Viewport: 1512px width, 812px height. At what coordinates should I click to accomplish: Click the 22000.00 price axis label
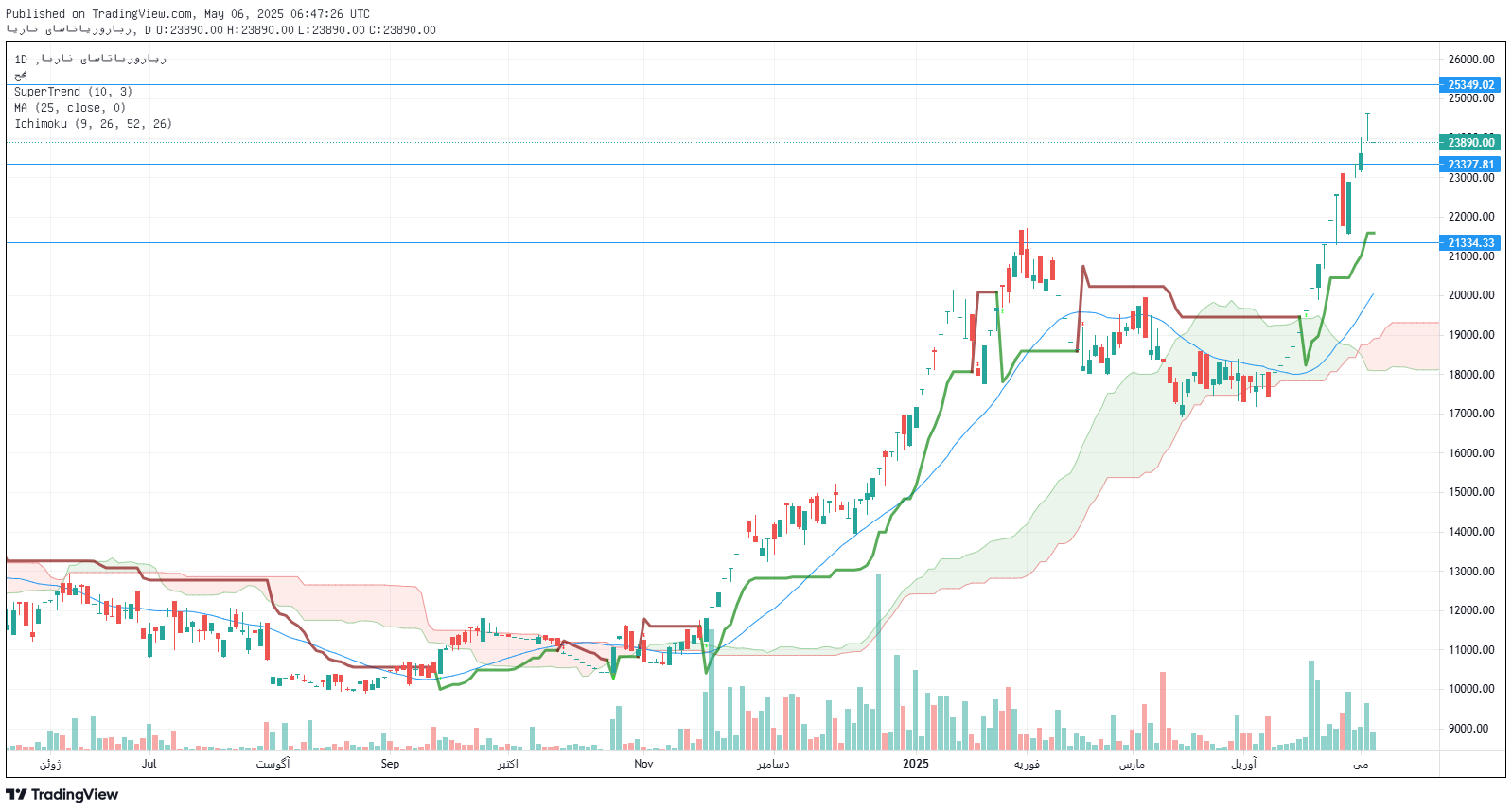(1471, 217)
